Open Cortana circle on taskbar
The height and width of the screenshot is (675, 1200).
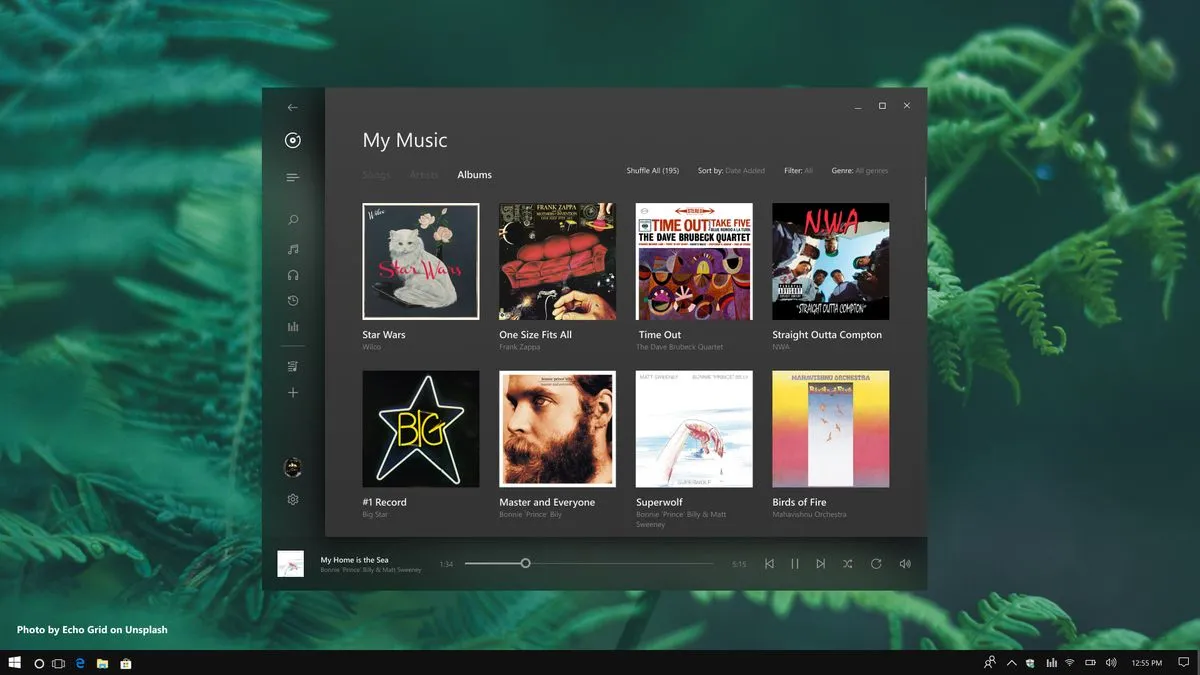39,663
